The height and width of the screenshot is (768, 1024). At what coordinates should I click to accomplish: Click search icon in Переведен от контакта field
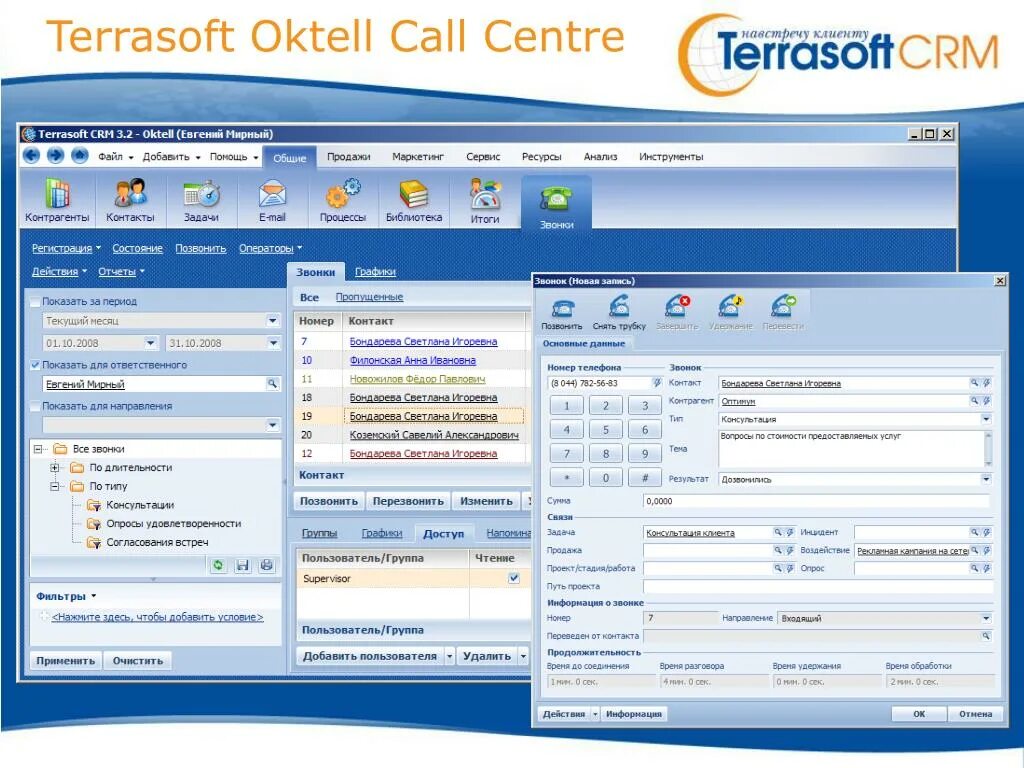(x=985, y=635)
